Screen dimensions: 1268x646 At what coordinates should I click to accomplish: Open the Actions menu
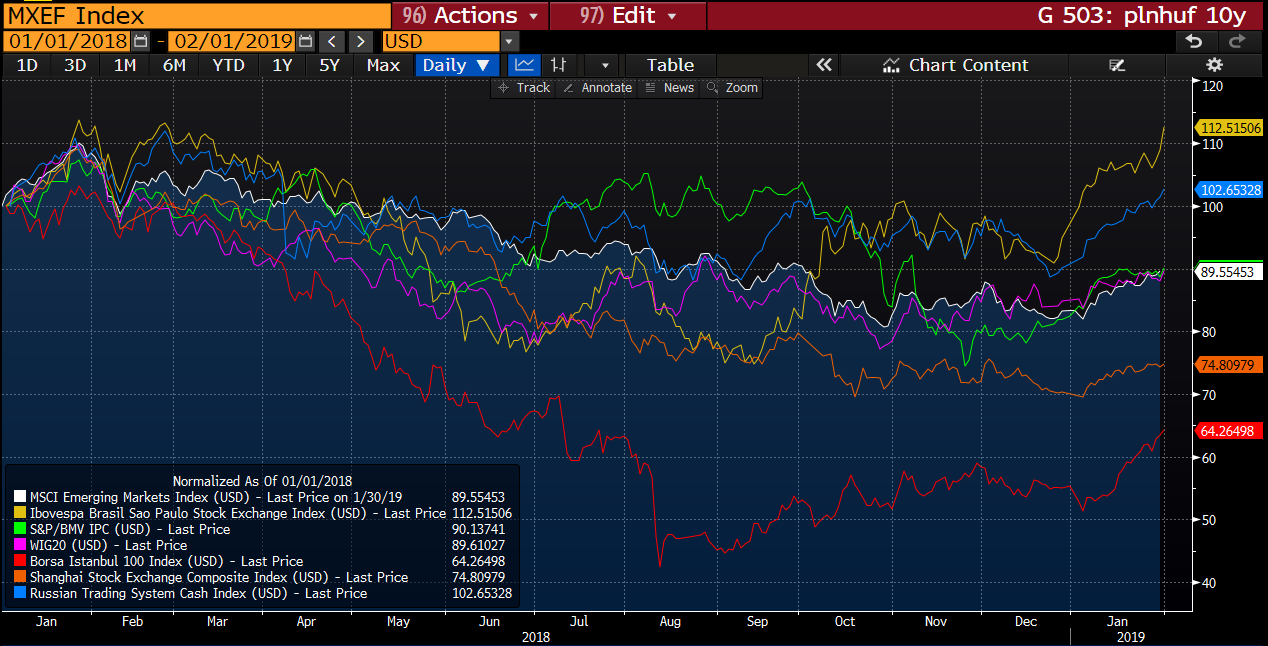coord(470,16)
